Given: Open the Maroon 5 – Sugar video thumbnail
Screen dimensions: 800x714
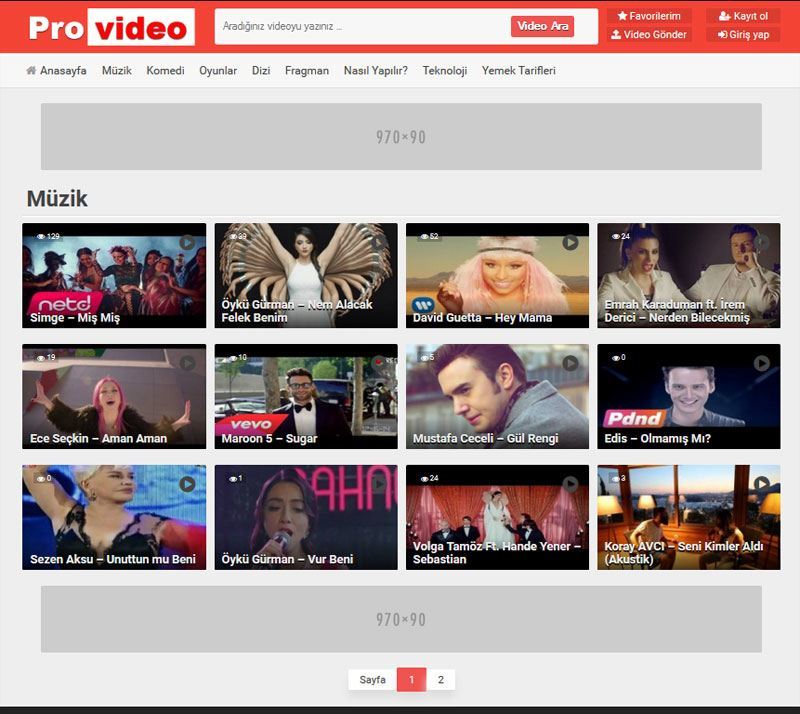Looking at the screenshot, I should click(306, 397).
